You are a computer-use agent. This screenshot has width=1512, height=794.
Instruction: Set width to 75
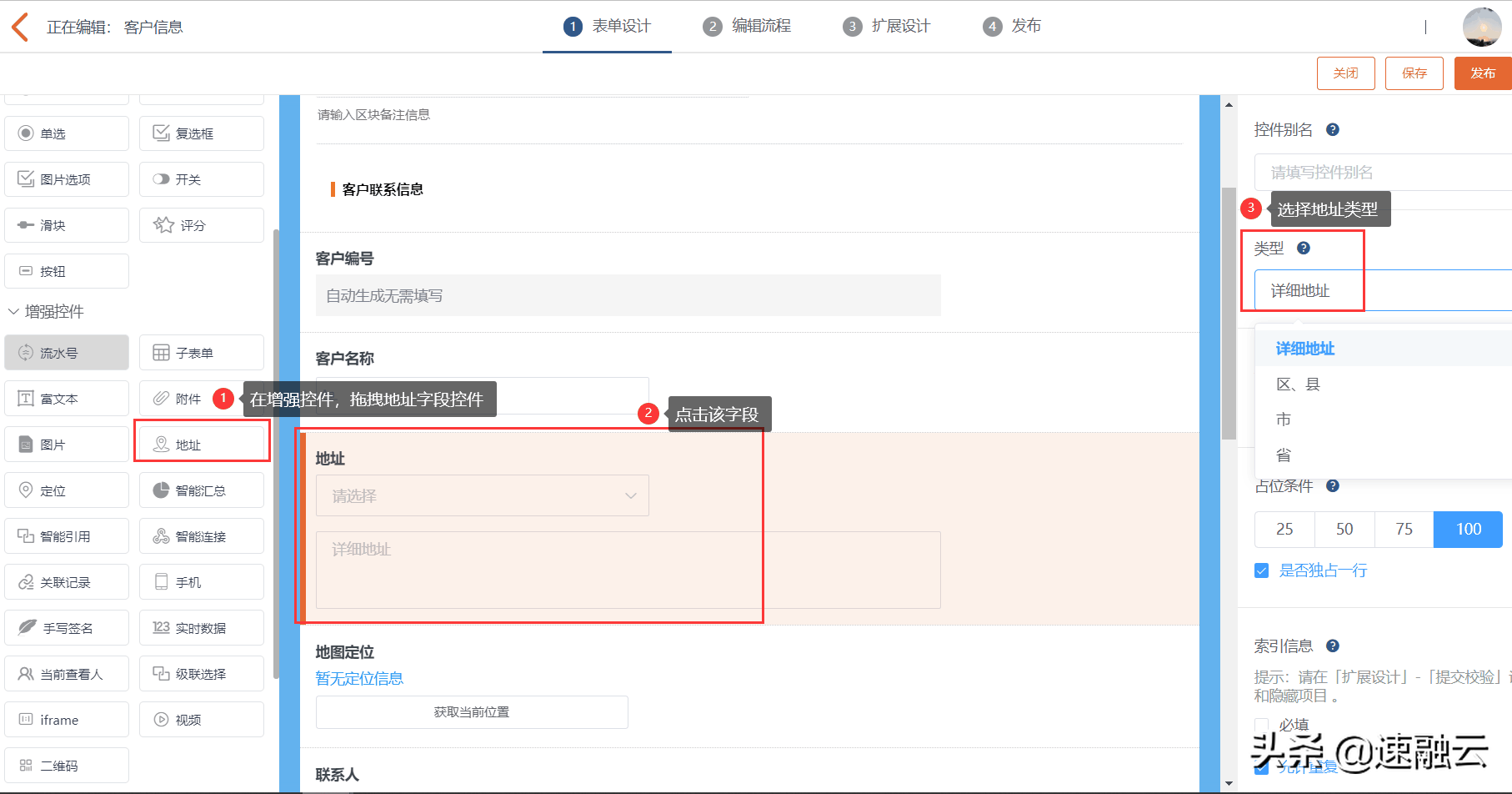click(x=1404, y=529)
